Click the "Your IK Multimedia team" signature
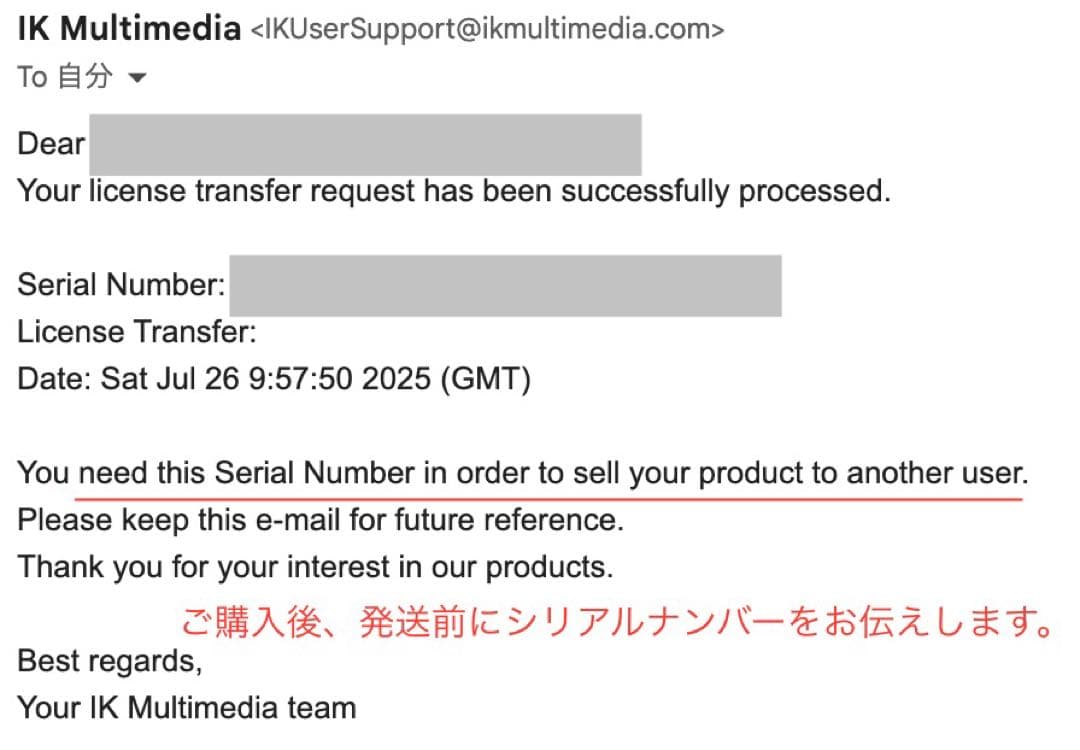 coord(187,708)
